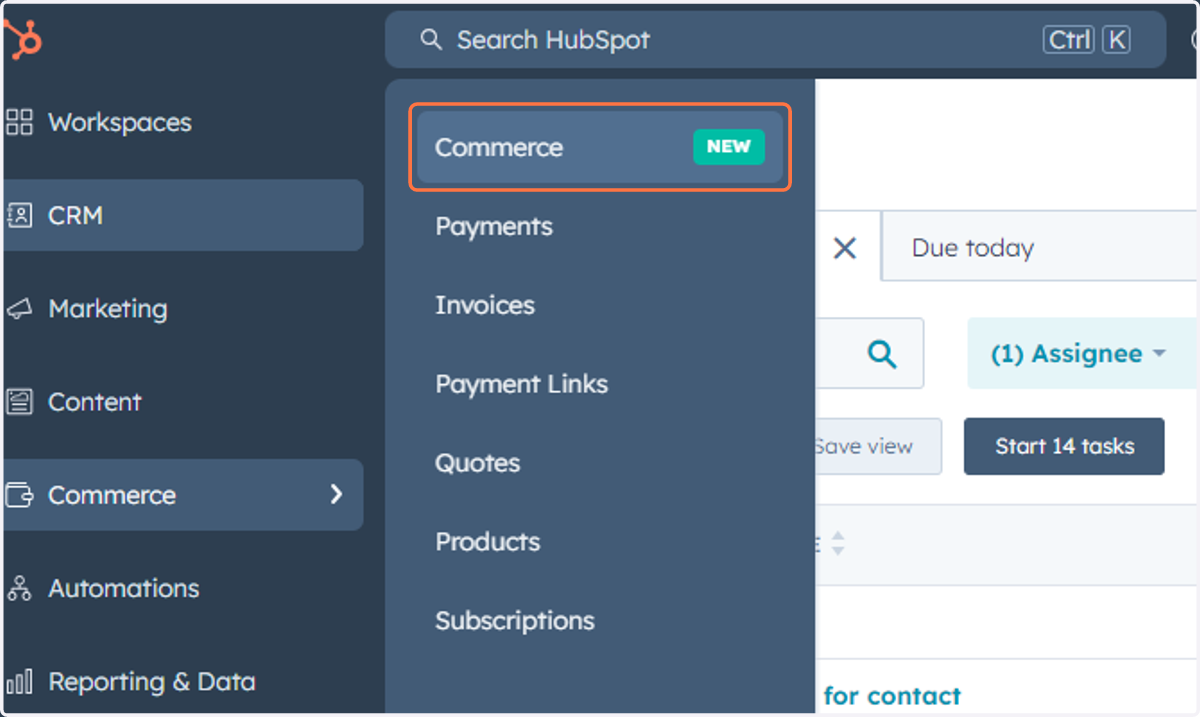Click the teal search magnifier icon
This screenshot has width=1200, height=717.
coord(882,354)
